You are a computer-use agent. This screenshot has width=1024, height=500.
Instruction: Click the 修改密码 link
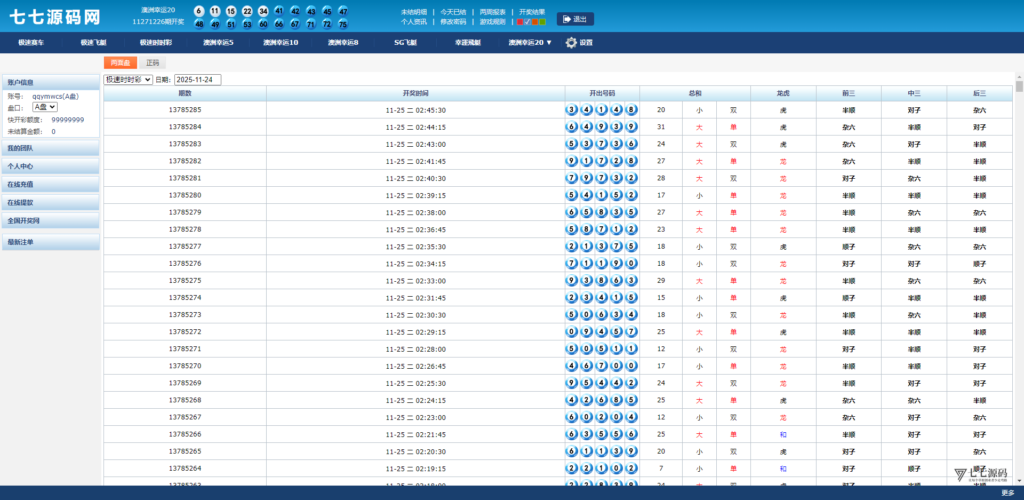pos(452,21)
